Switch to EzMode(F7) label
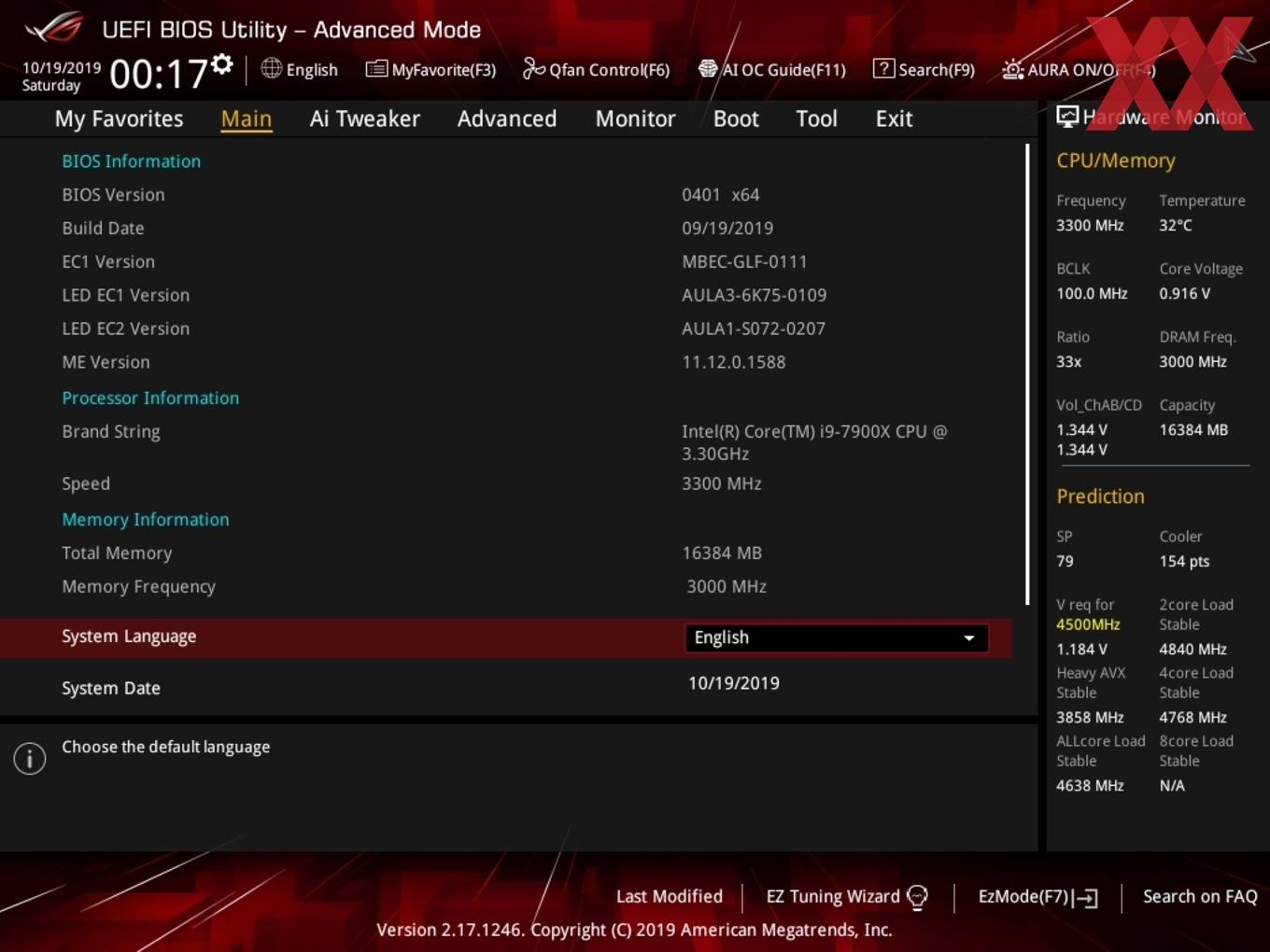This screenshot has width=1270, height=952. pos(1023,896)
